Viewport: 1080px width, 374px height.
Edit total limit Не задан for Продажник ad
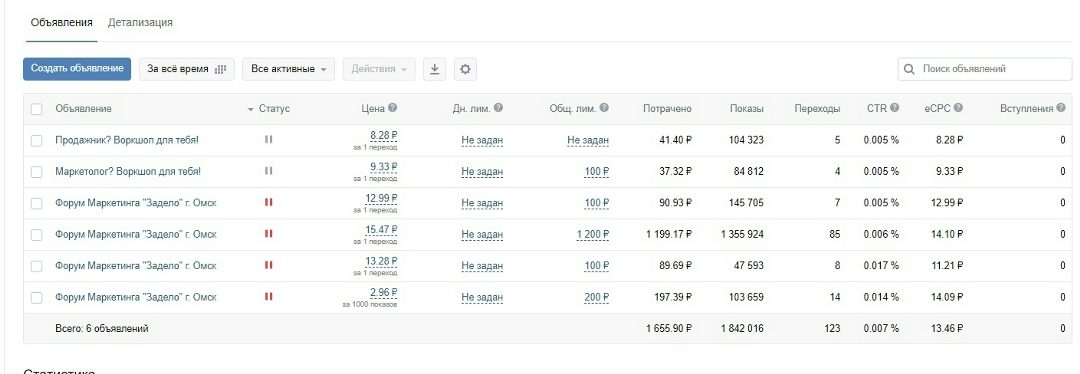(x=588, y=141)
